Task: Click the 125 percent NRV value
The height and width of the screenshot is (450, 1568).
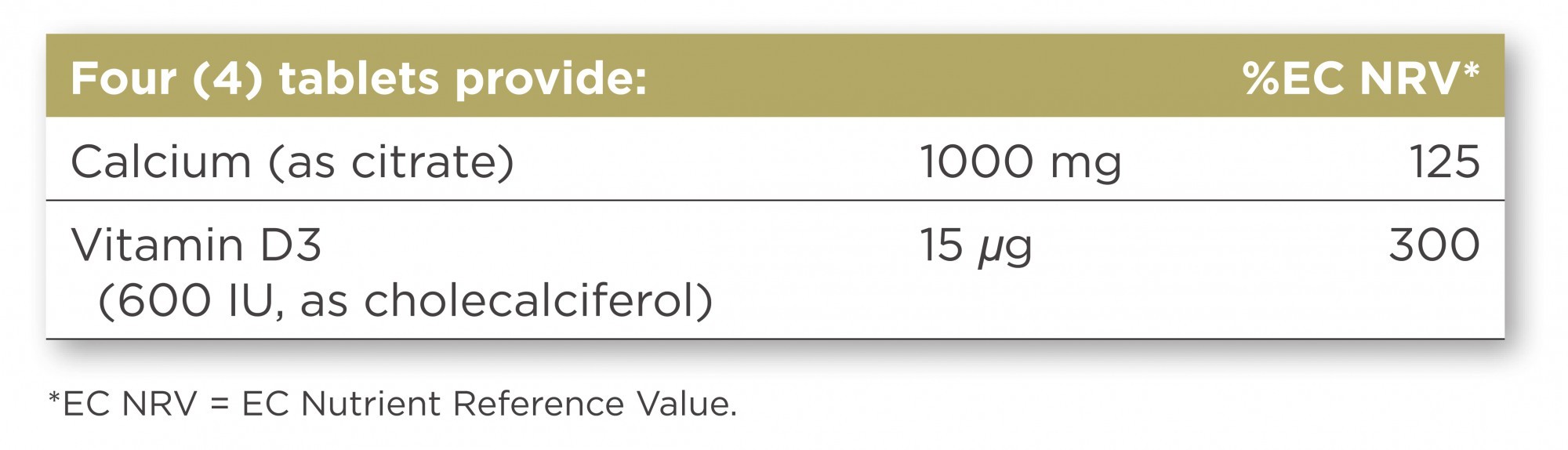Action: (x=1445, y=162)
